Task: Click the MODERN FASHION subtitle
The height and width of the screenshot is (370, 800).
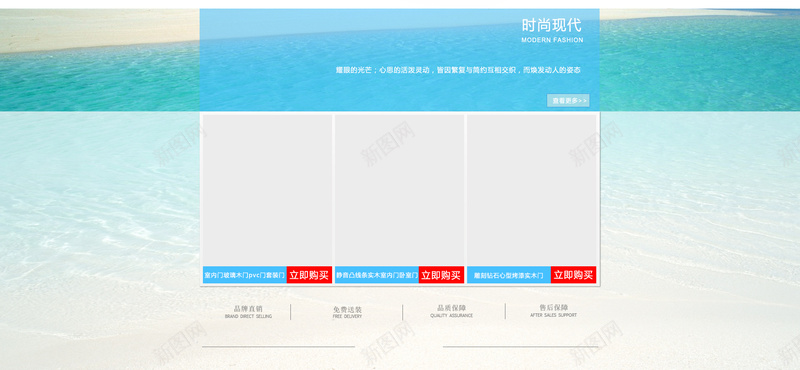Action: pos(552,40)
